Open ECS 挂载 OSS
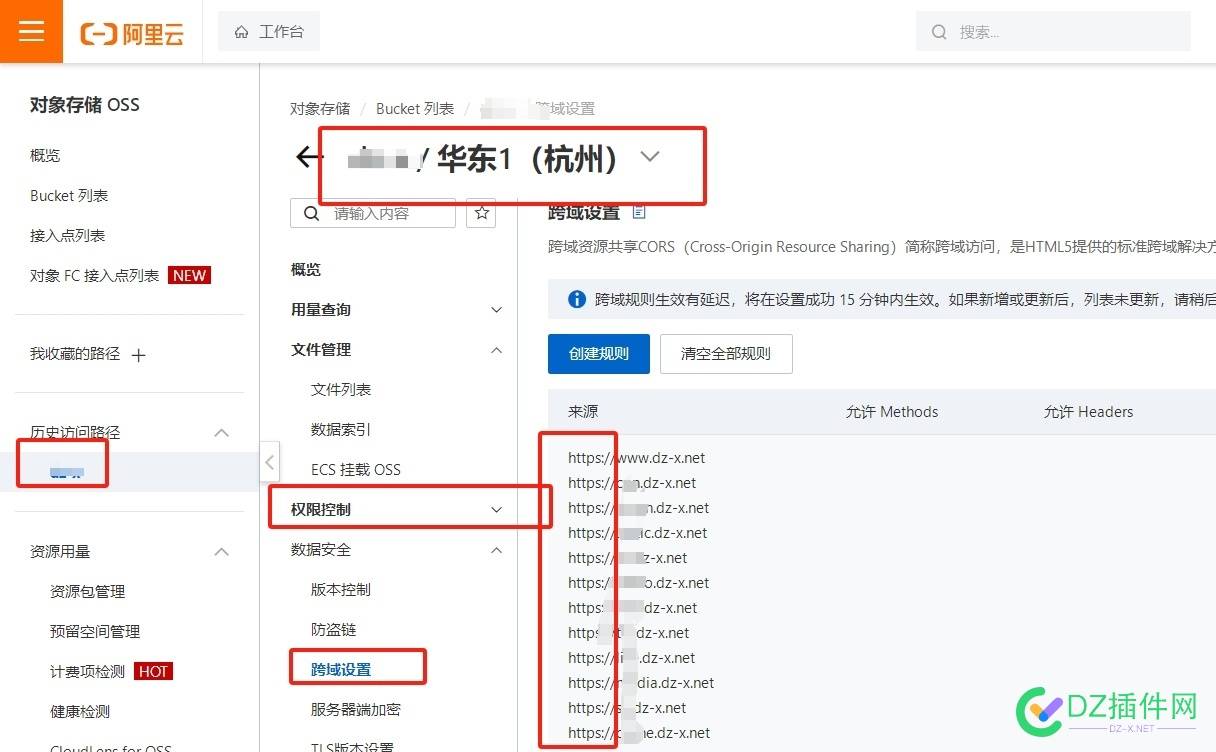Viewport: 1216px width, 752px height. click(356, 469)
